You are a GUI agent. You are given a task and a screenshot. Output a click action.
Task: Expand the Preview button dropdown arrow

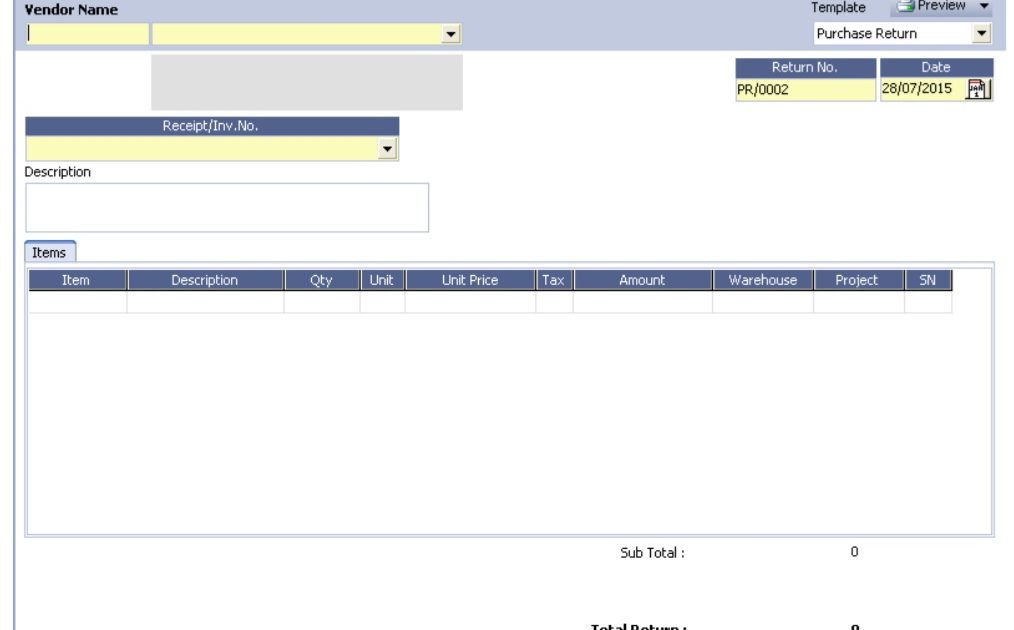click(x=983, y=7)
